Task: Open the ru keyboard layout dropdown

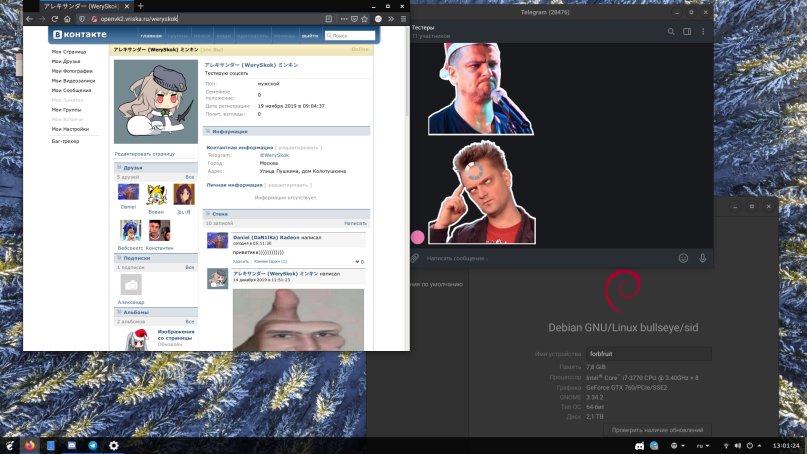Action: click(703, 445)
